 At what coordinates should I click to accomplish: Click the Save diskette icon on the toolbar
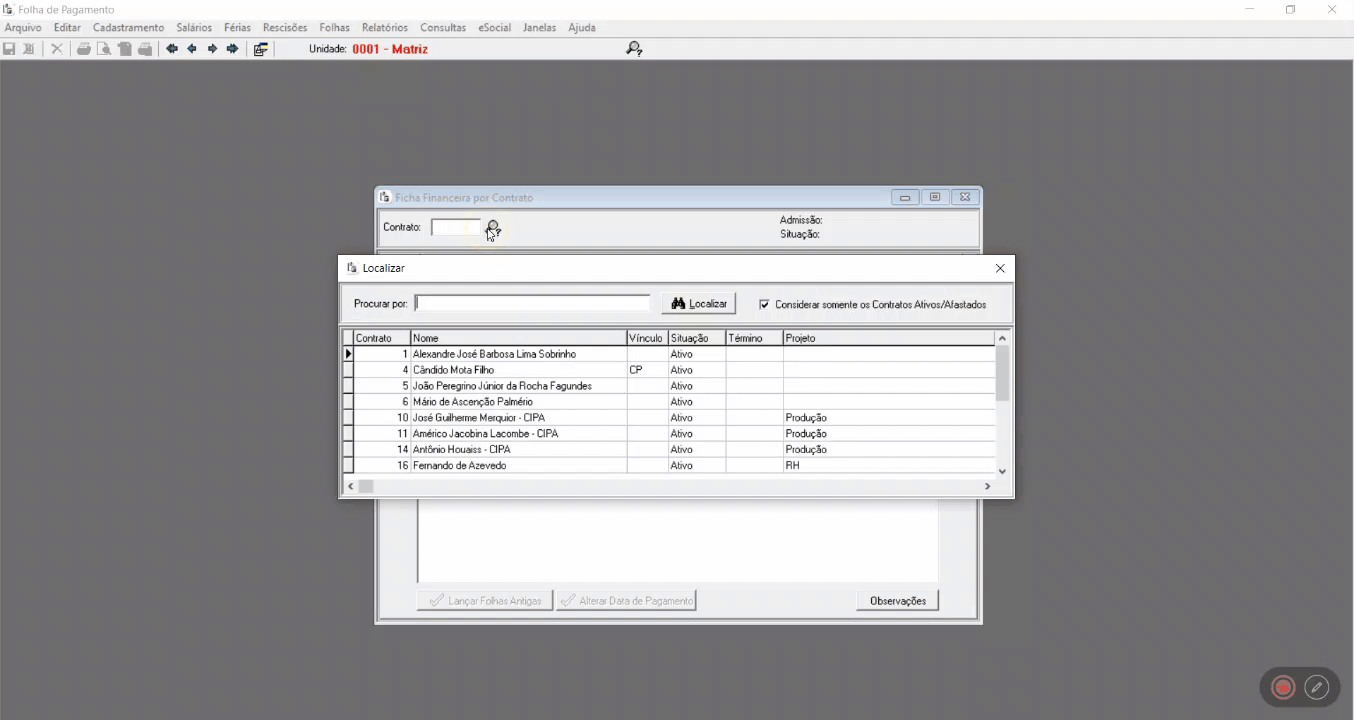click(x=10, y=48)
